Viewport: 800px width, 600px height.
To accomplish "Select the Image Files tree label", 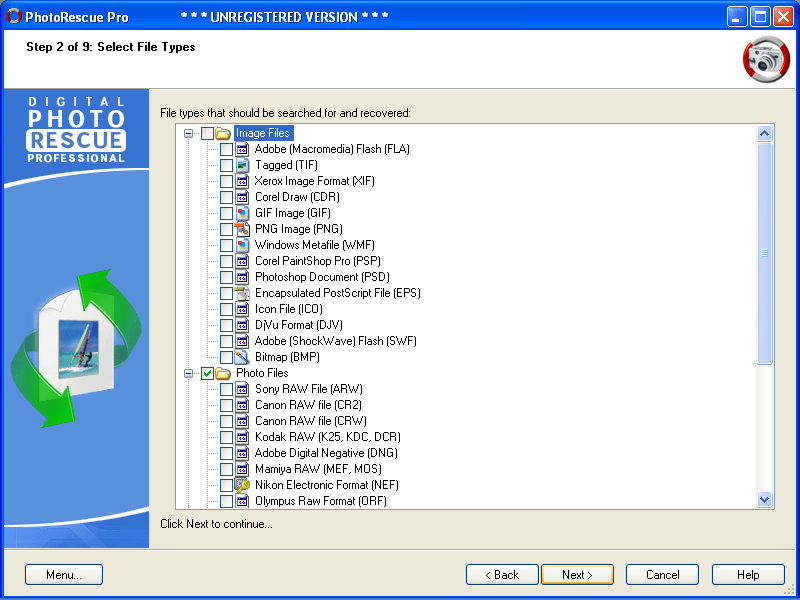I will tap(262, 134).
